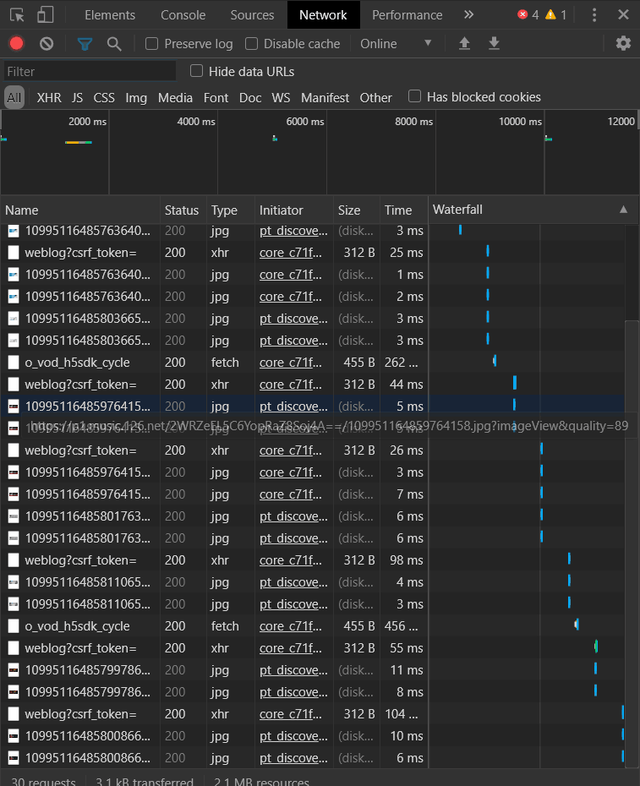The image size is (640, 786).
Task: Open the Sources tab
Action: 252,15
